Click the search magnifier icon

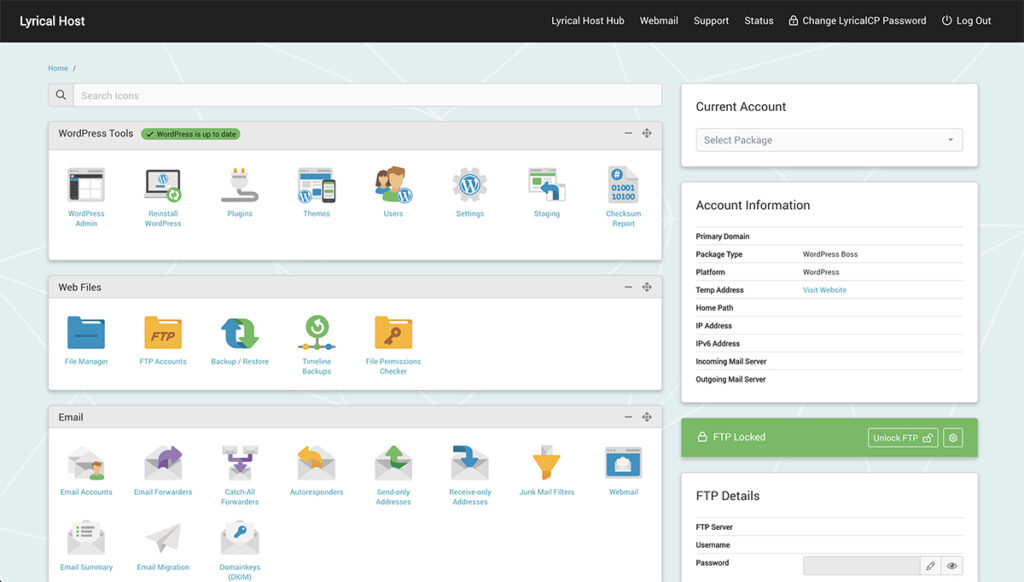[x=61, y=95]
